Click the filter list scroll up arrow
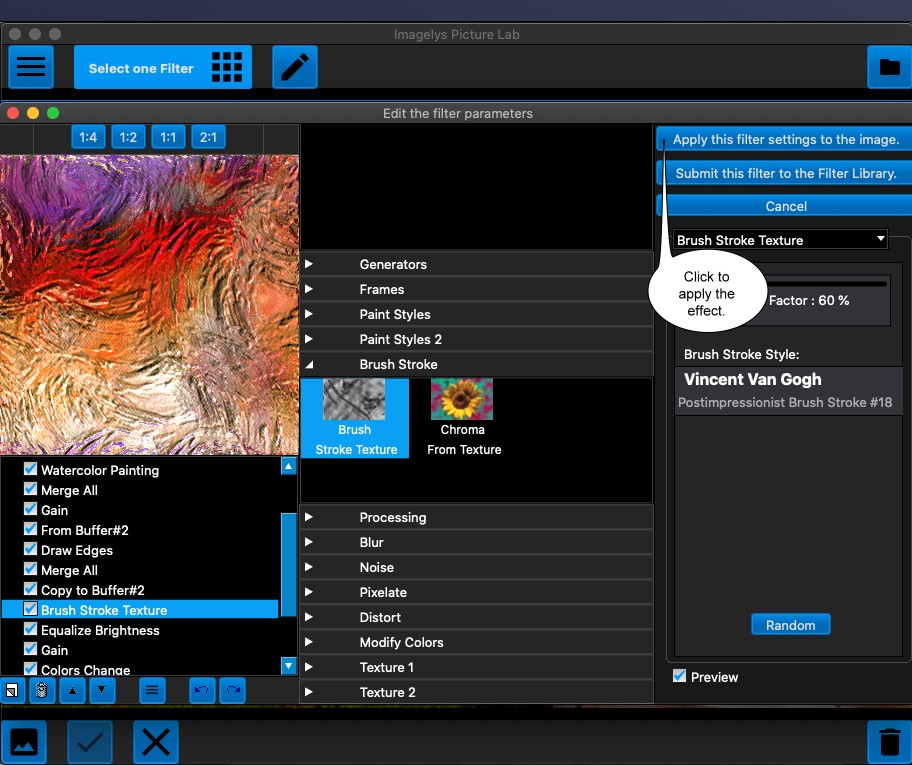This screenshot has height=765, width=912. click(288, 466)
